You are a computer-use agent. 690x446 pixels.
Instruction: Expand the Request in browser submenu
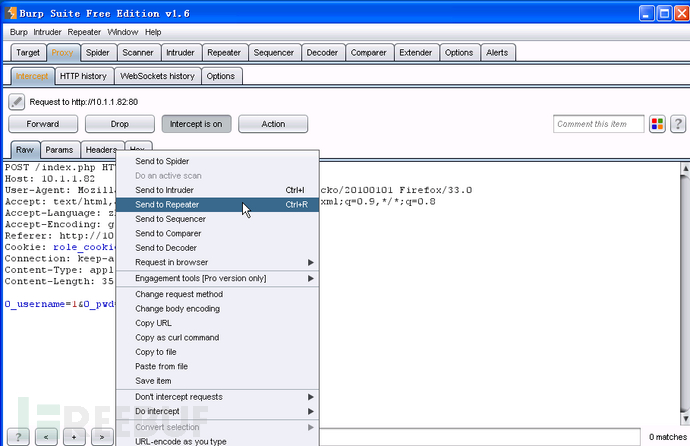point(217,262)
